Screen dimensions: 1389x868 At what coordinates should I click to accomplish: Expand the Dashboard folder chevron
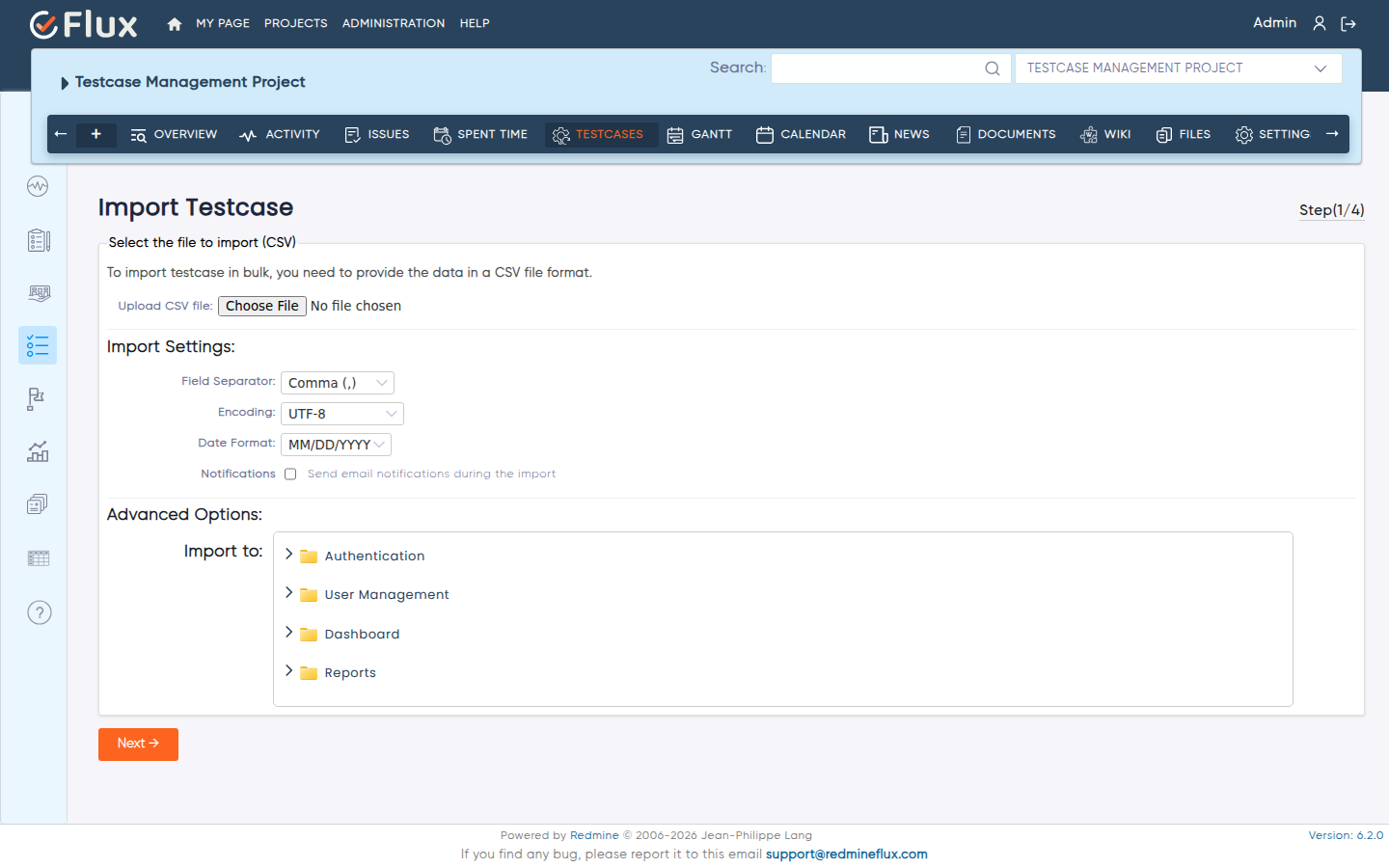(288, 632)
